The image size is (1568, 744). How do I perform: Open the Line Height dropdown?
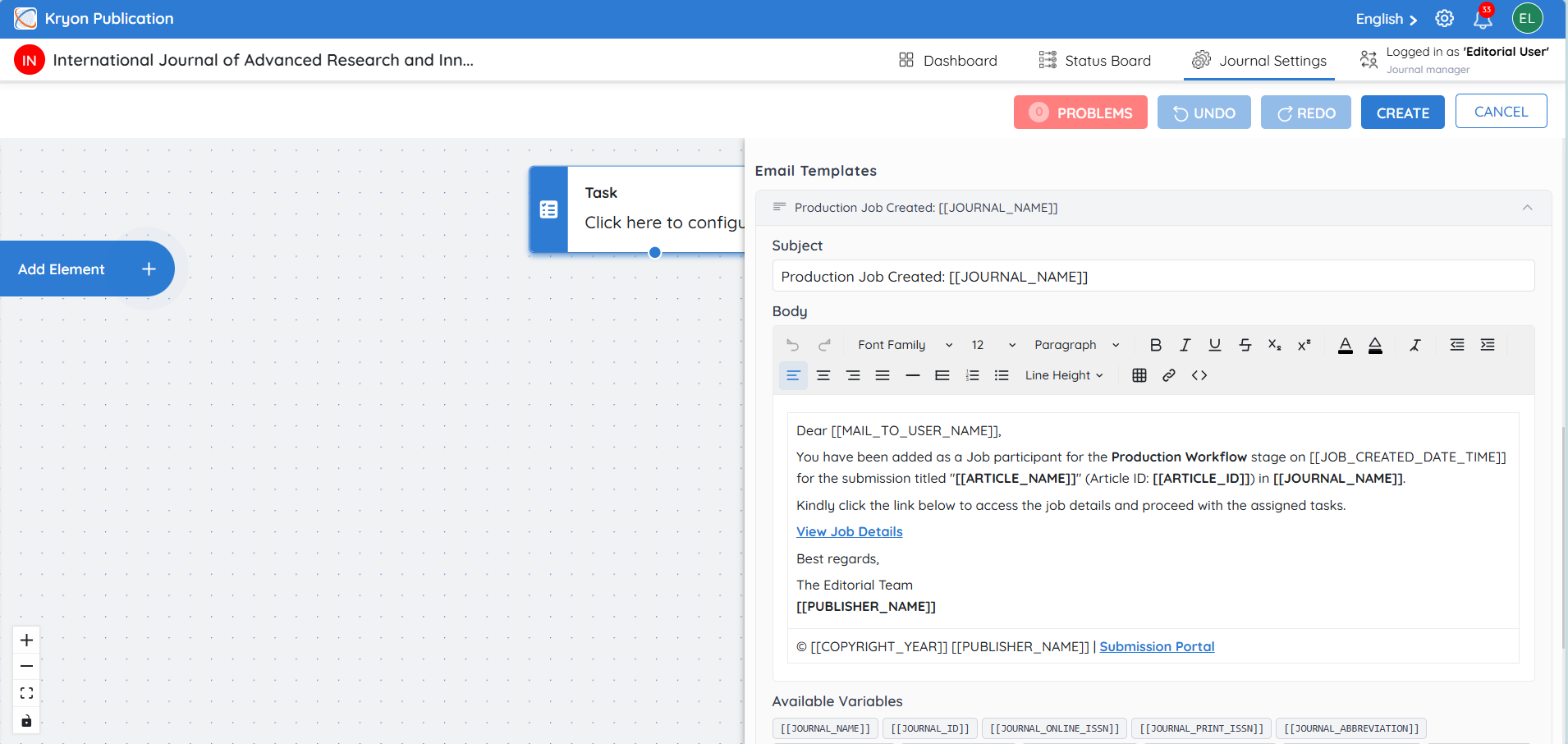point(1064,375)
